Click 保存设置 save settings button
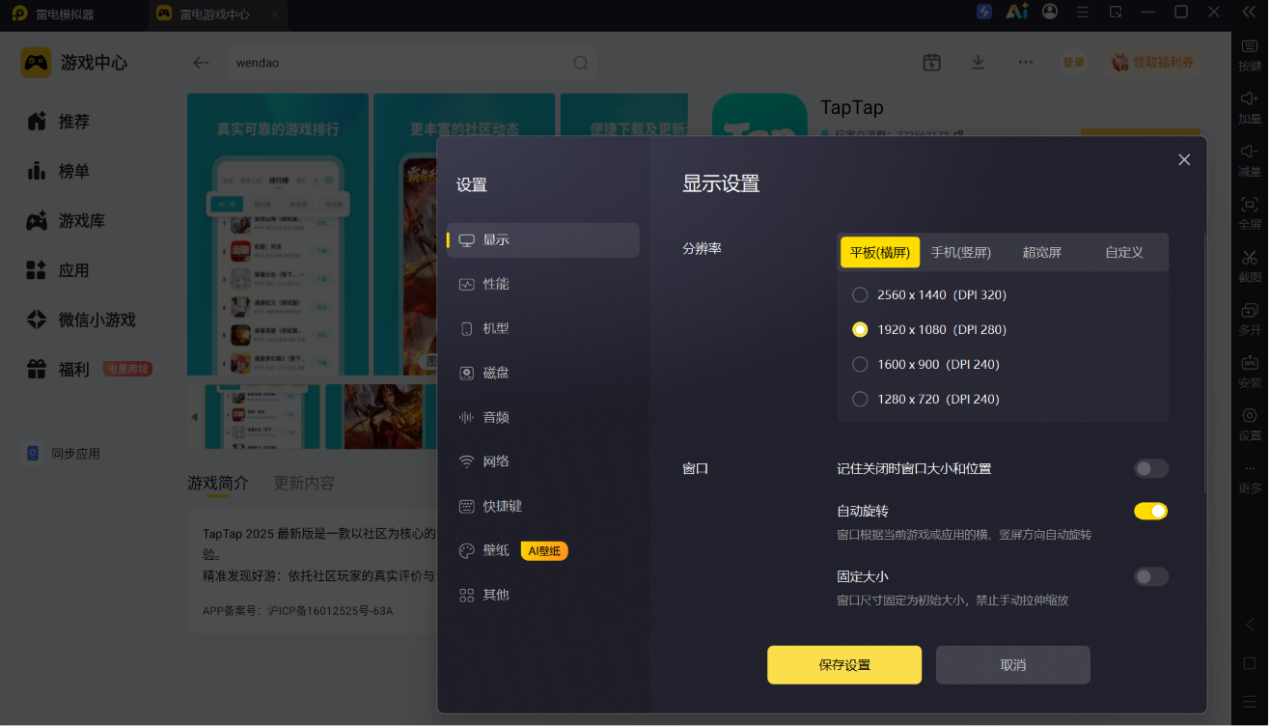This screenshot has width=1269, height=726. [844, 665]
